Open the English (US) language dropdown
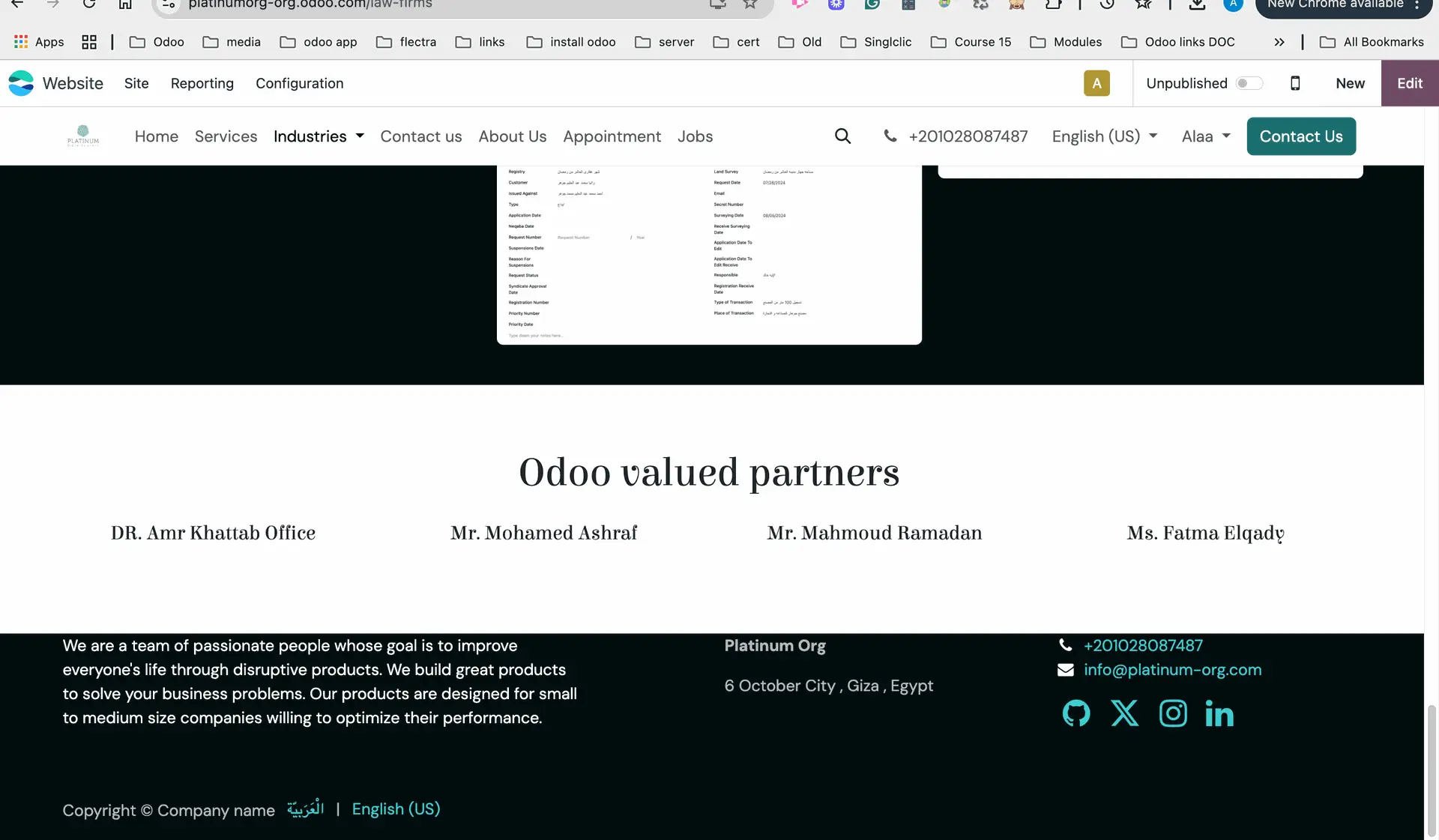1439x840 pixels. tap(1105, 136)
